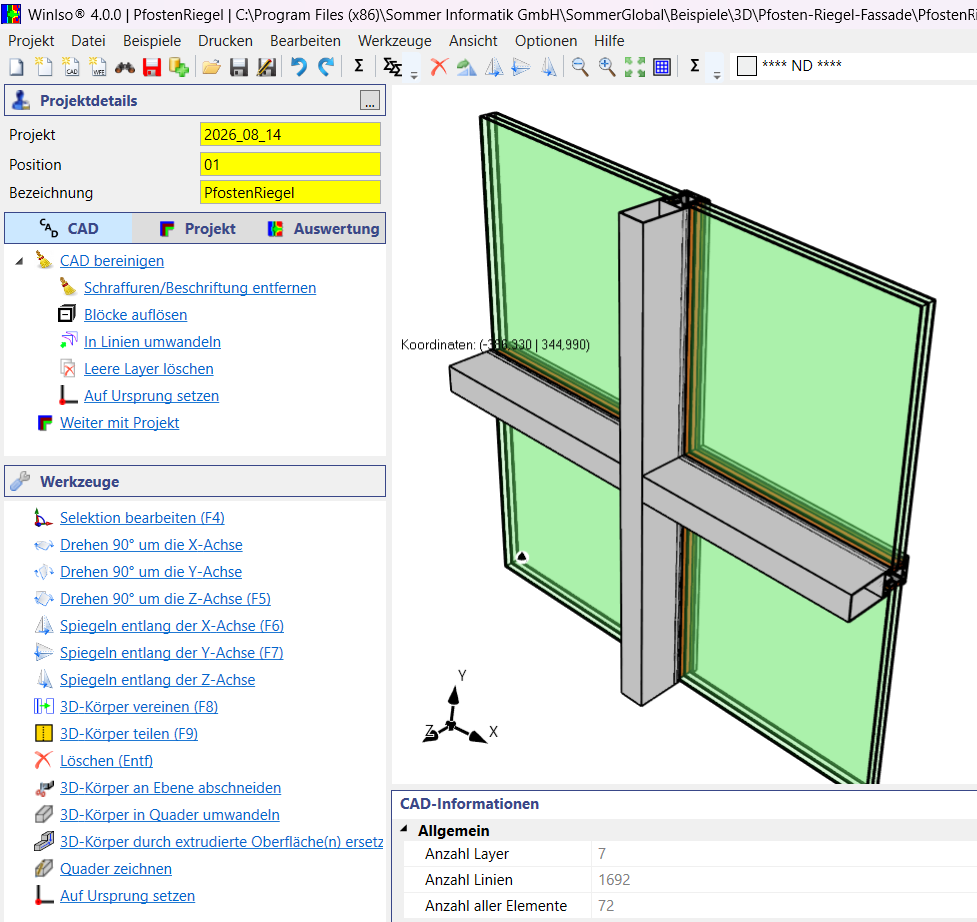The image size is (977, 922).
Task: Click the dark floppy disk save icon
Action: (x=239, y=67)
